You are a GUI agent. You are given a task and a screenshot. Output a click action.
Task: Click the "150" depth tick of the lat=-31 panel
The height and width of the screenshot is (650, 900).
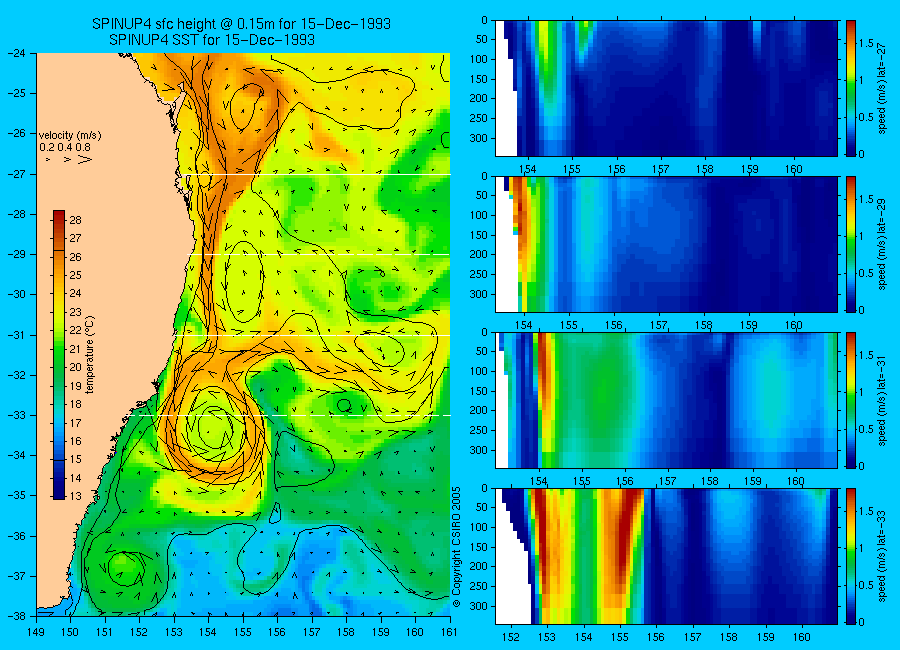pyautogui.click(x=478, y=391)
